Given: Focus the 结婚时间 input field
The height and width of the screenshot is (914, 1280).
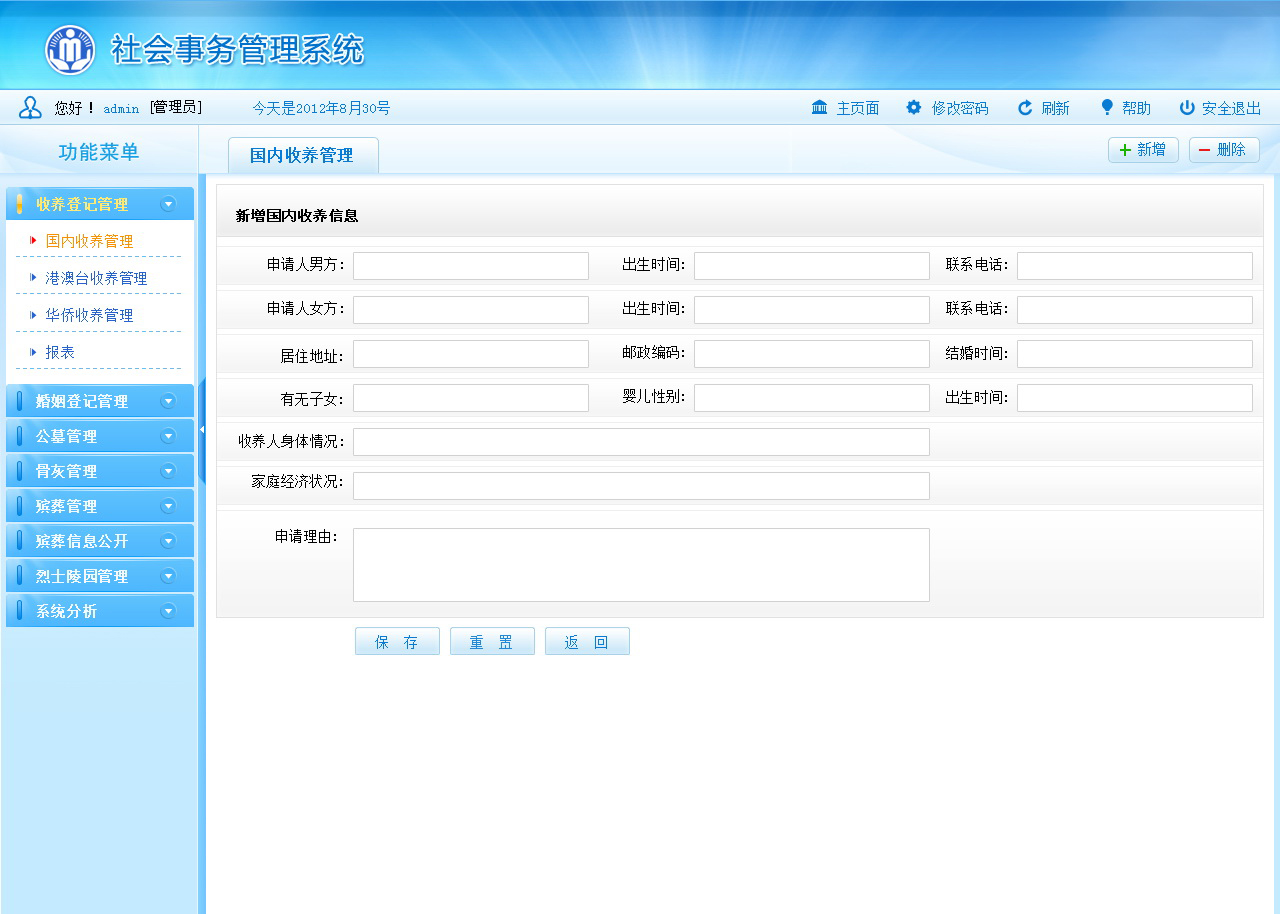Looking at the screenshot, I should tap(1135, 354).
